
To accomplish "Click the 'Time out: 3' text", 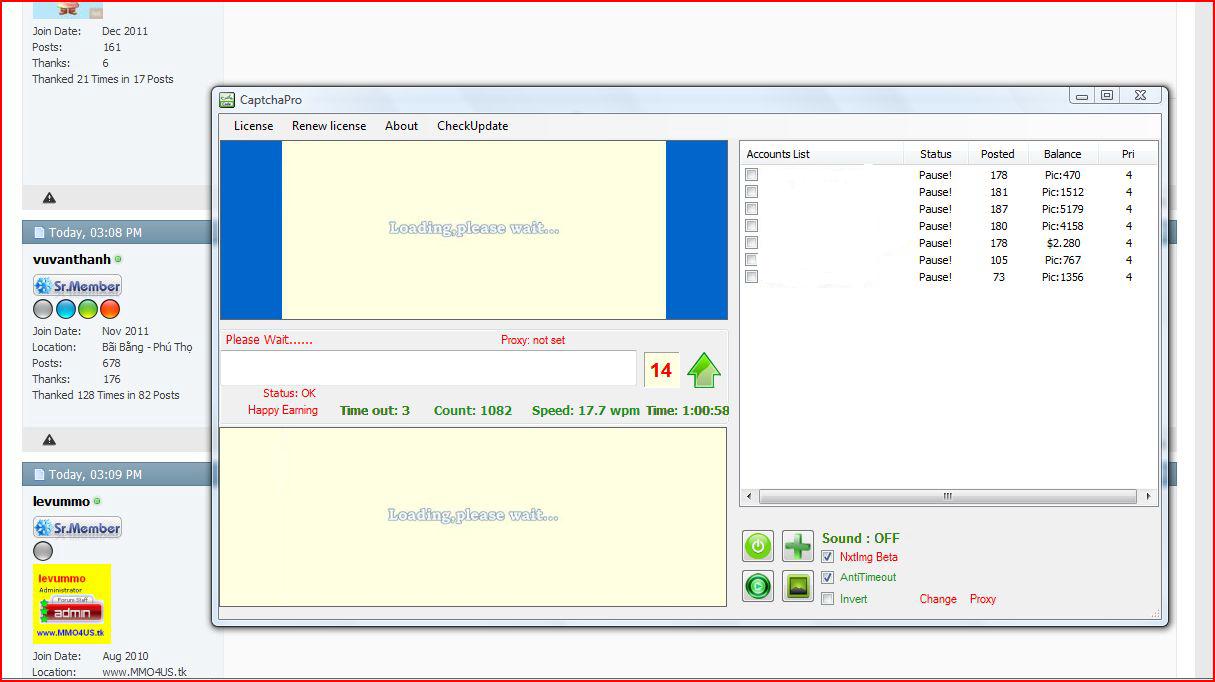I will 375,411.
